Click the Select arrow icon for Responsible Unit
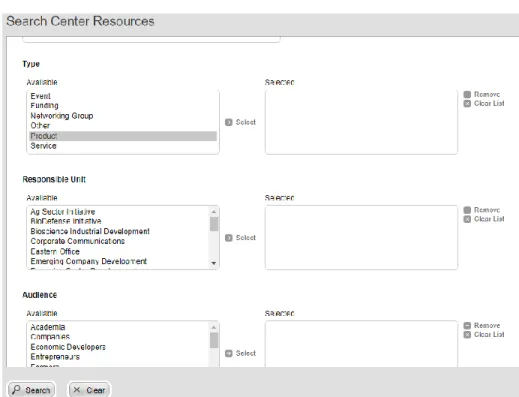The image size is (519, 397). pos(229,238)
